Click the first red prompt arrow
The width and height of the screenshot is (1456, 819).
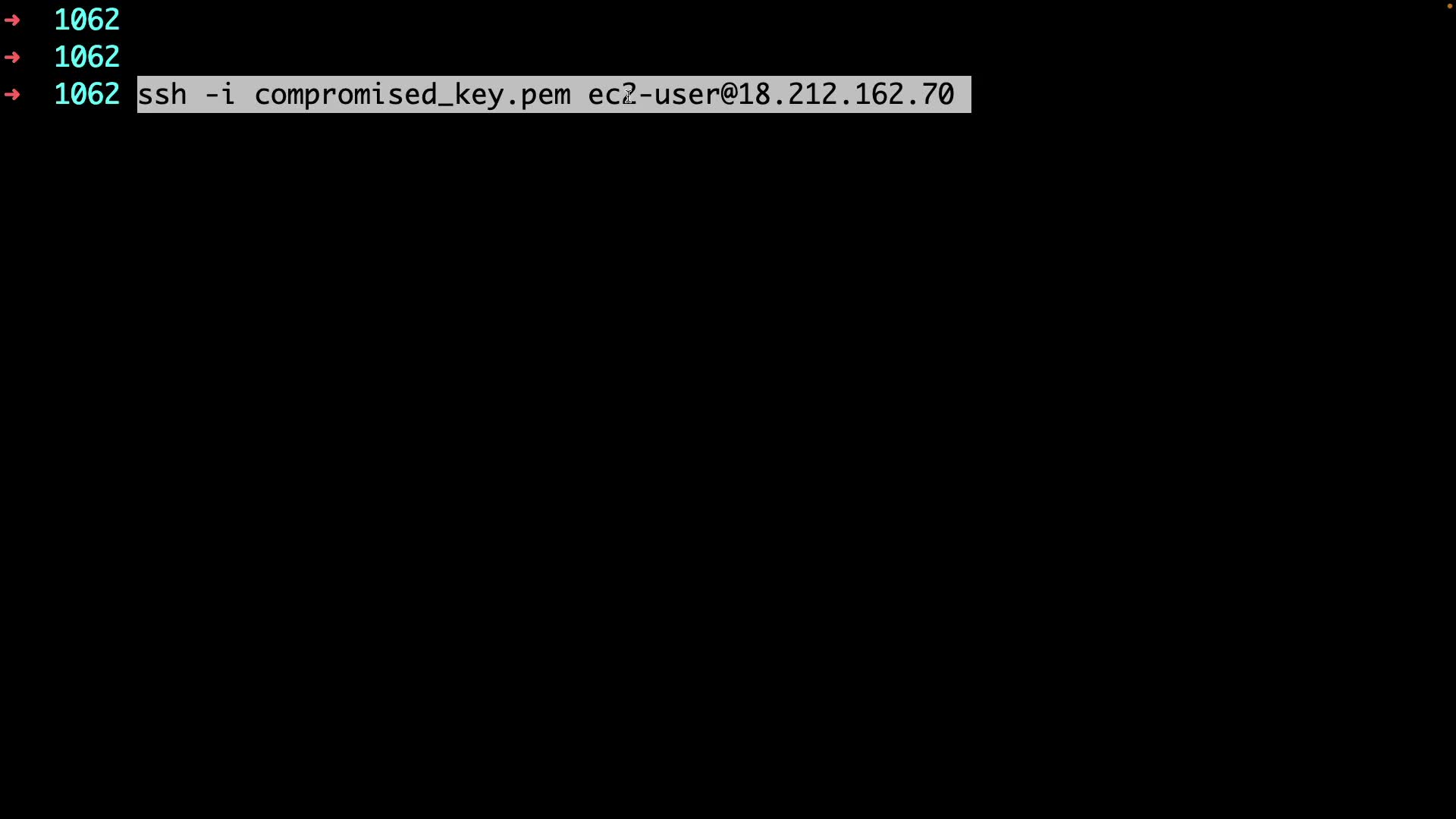[12, 20]
